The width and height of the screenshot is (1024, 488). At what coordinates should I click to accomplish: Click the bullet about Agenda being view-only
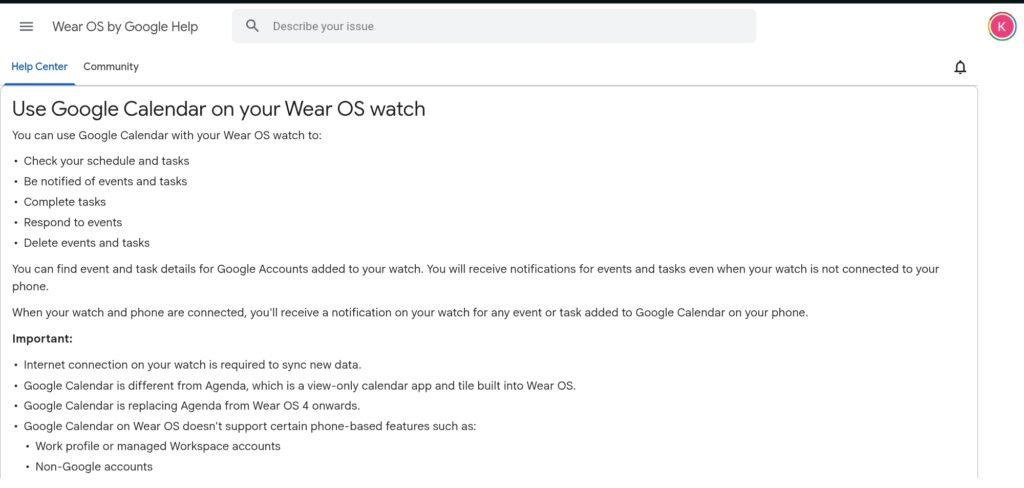click(300, 385)
